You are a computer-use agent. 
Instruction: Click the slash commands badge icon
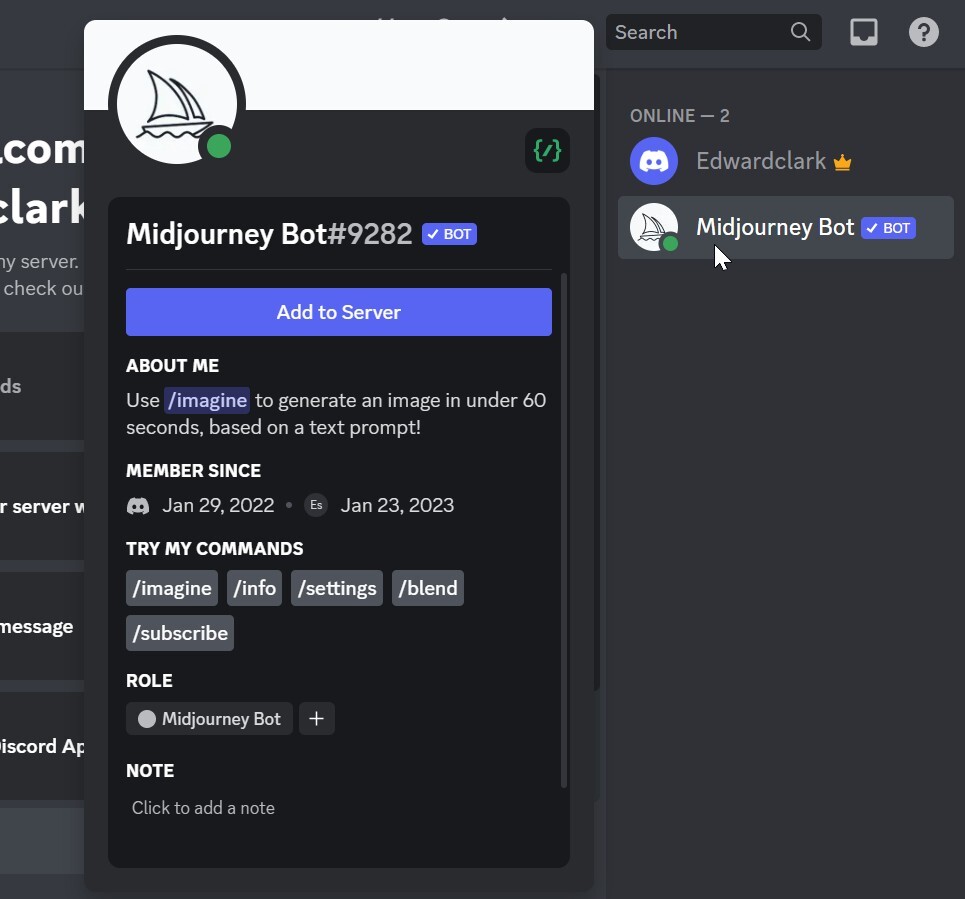pos(547,151)
